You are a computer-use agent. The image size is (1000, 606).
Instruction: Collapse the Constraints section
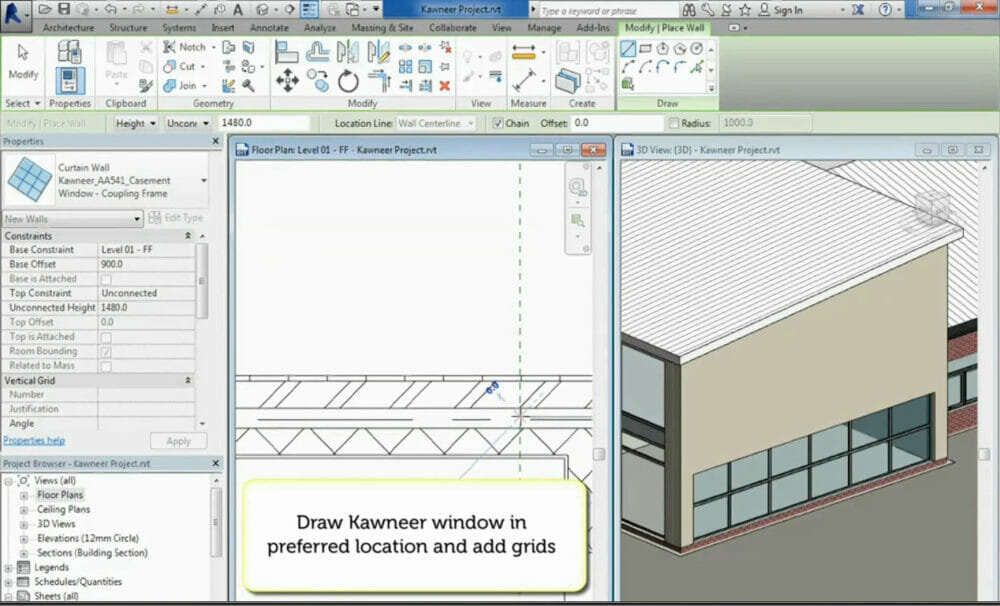pyautogui.click(x=188, y=236)
